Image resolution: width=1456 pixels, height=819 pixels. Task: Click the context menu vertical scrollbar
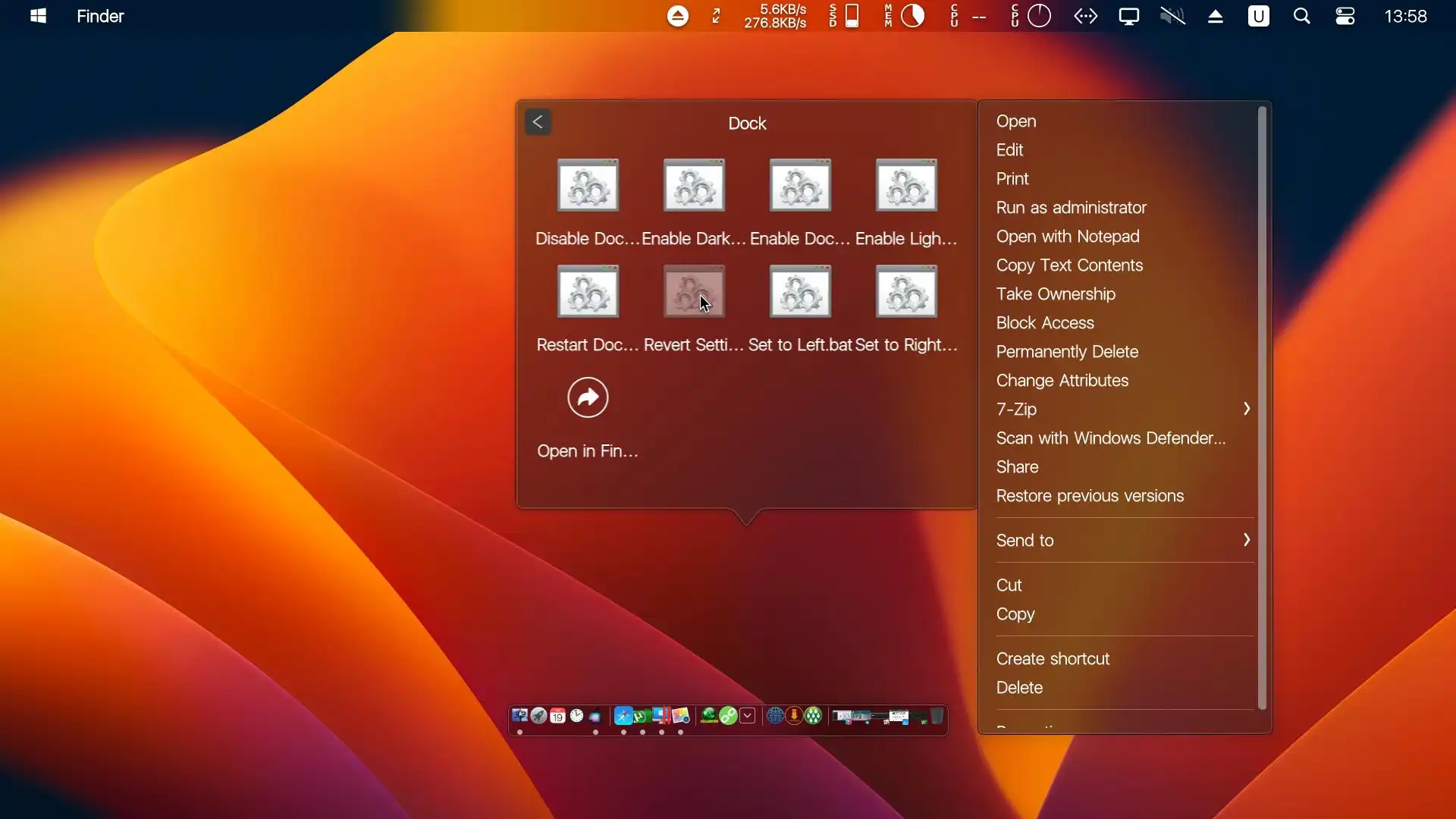(x=1262, y=409)
